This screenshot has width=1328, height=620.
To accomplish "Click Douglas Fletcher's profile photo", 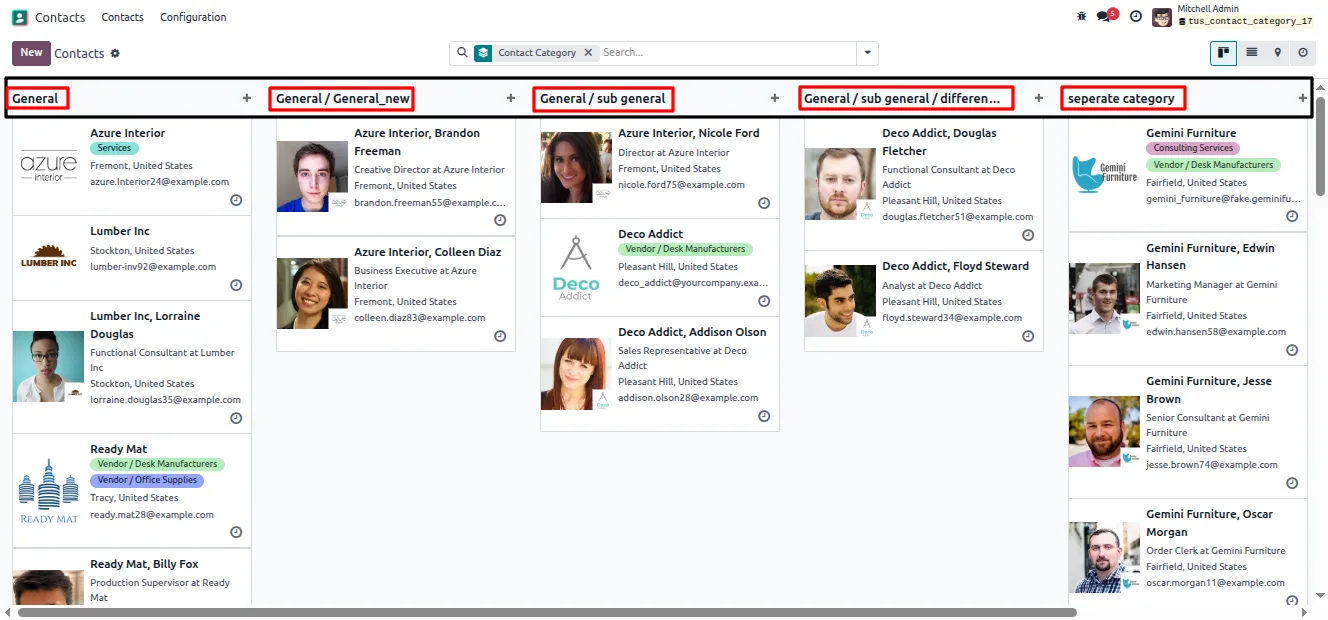I will (x=840, y=184).
